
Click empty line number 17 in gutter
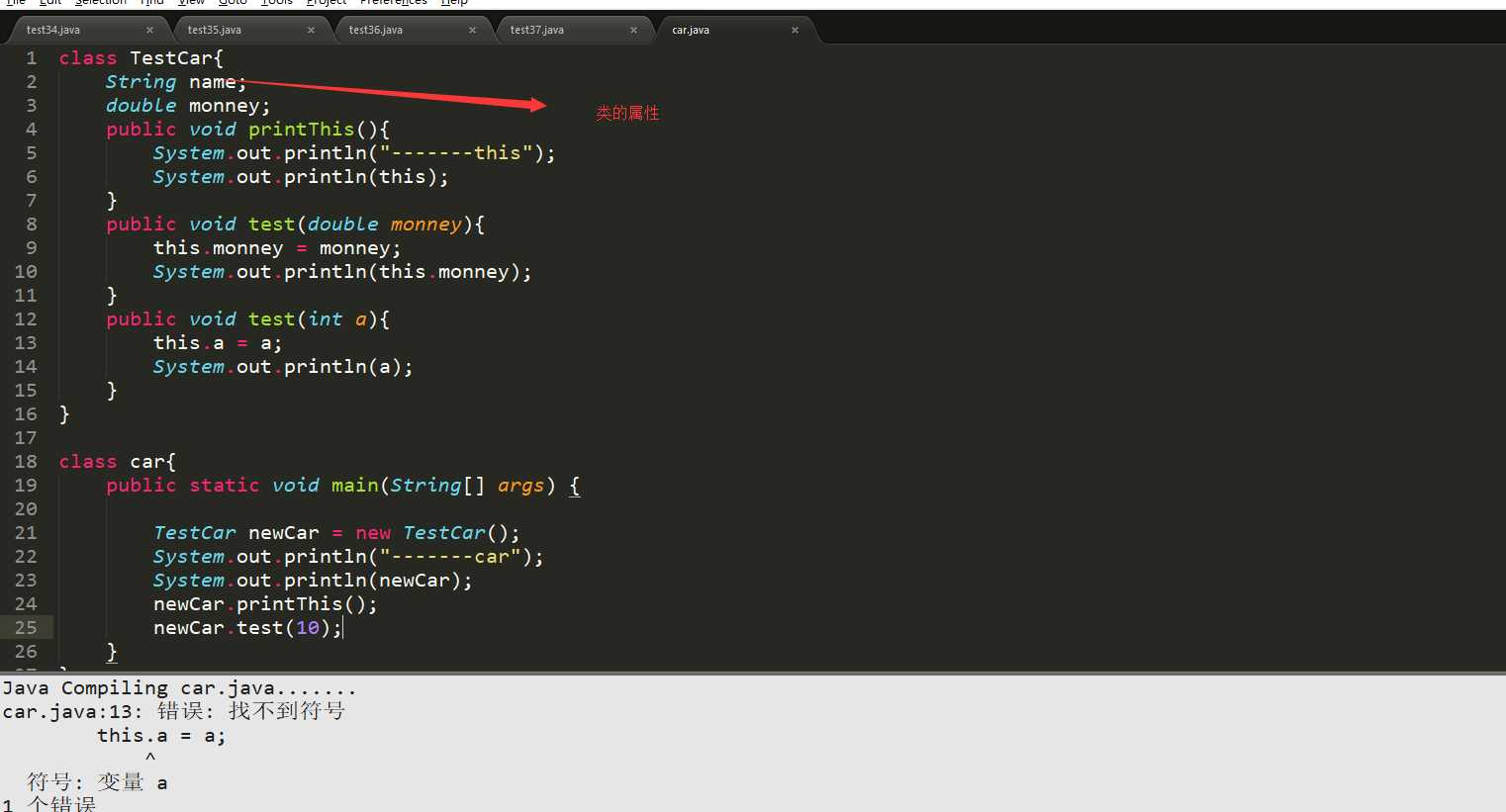tap(26, 438)
